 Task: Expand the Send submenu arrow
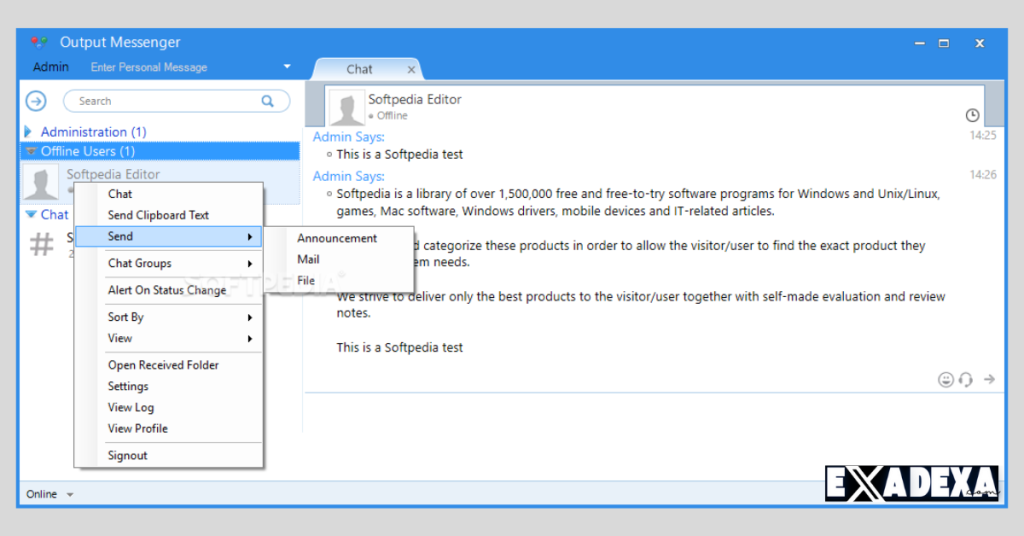[x=250, y=237]
